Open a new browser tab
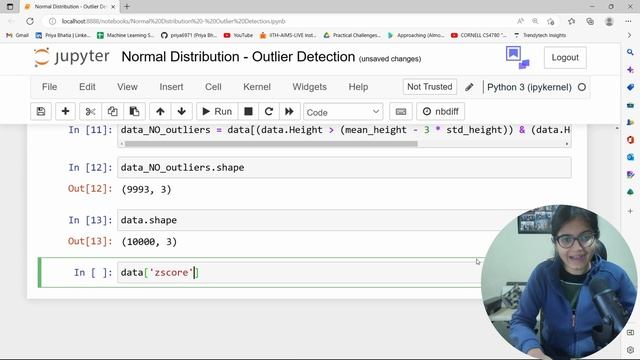Image resolution: width=640 pixels, height=360 pixels. coord(127,7)
